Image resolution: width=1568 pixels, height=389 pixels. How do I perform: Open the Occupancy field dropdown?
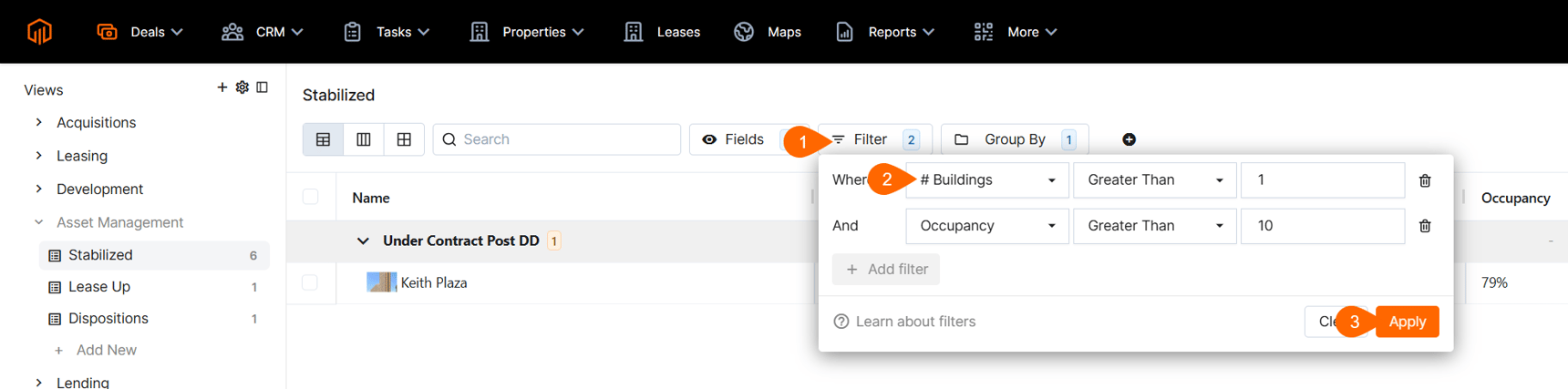(x=987, y=226)
